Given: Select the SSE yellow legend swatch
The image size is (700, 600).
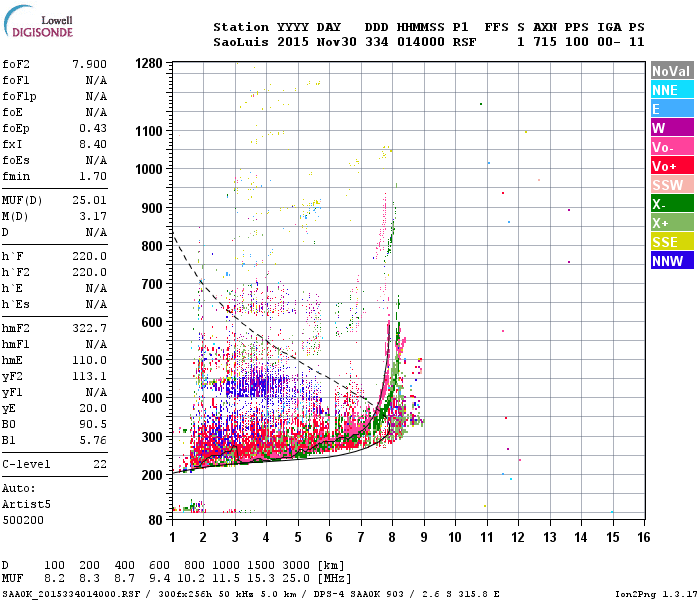Looking at the screenshot, I should [x=672, y=242].
